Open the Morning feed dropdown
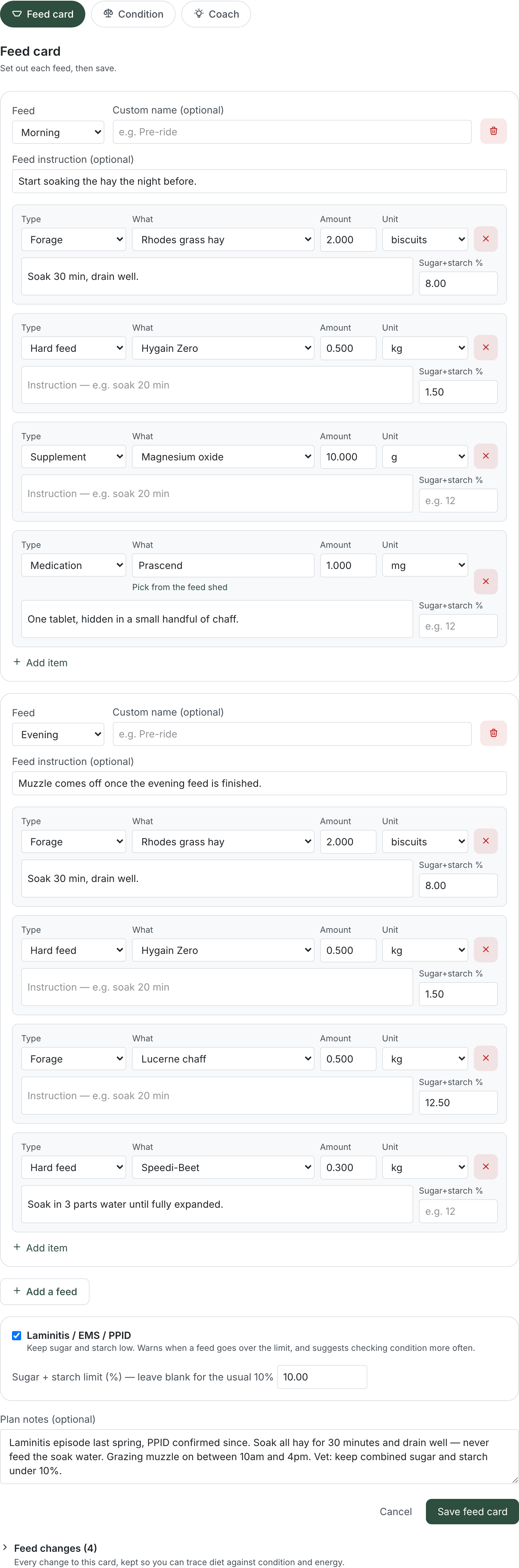519x1568 pixels. [58, 133]
